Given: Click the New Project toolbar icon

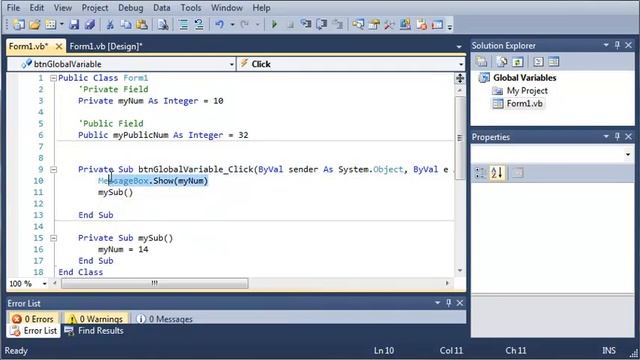Looking at the screenshot, I should click(19, 24).
